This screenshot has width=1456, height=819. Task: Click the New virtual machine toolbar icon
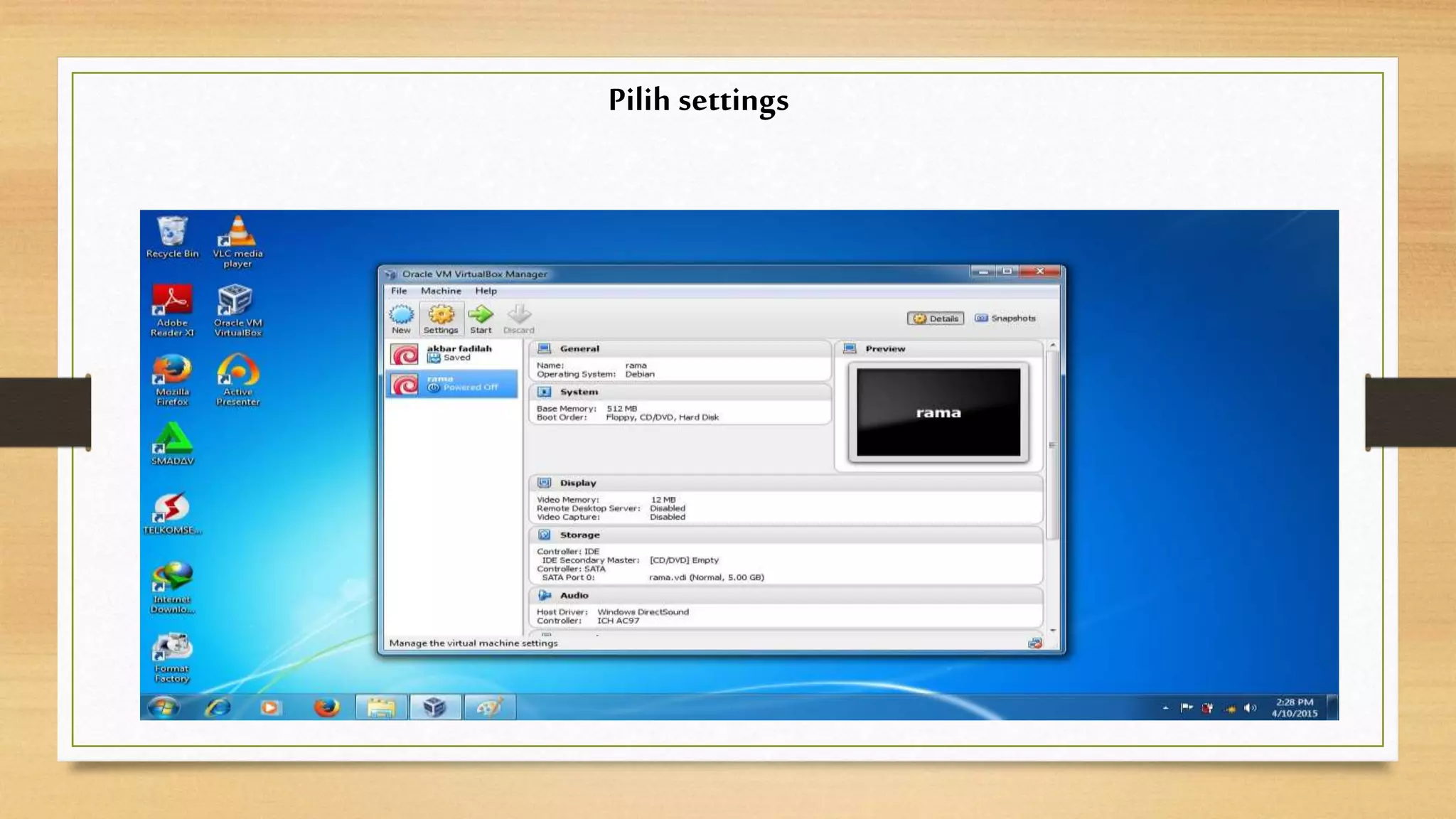[401, 318]
